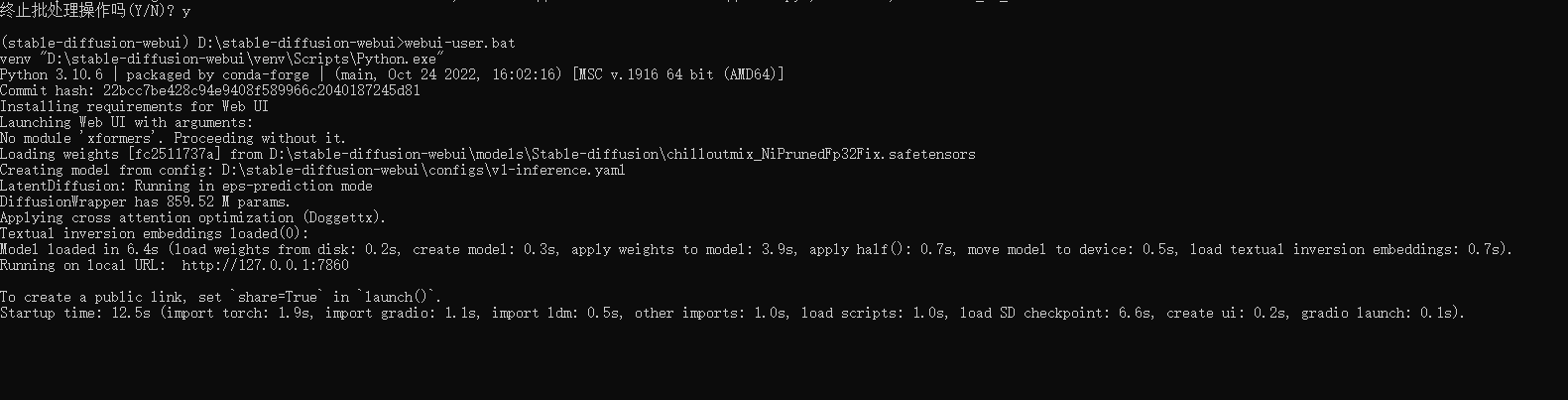Screen dimensions: 1568x400
Task: Click the webui-user.bat command text
Action: click(460, 43)
